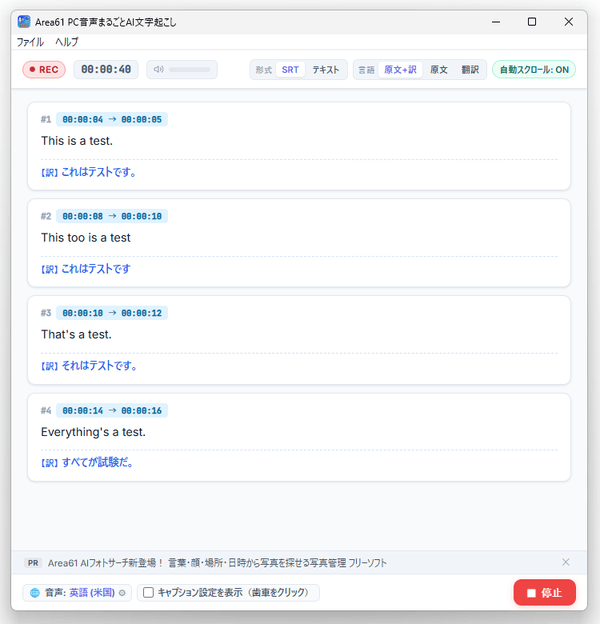Dismiss the PR banner with its X

565,562
